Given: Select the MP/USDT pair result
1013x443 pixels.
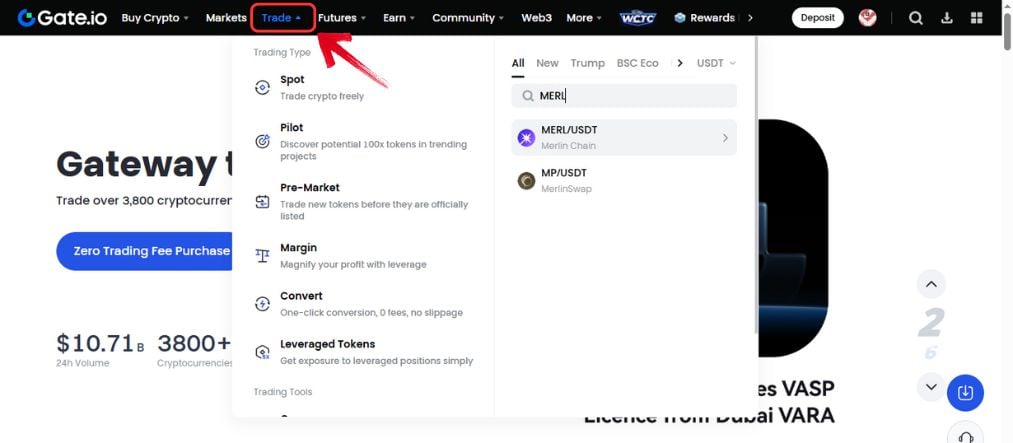Looking at the screenshot, I should click(623, 181).
